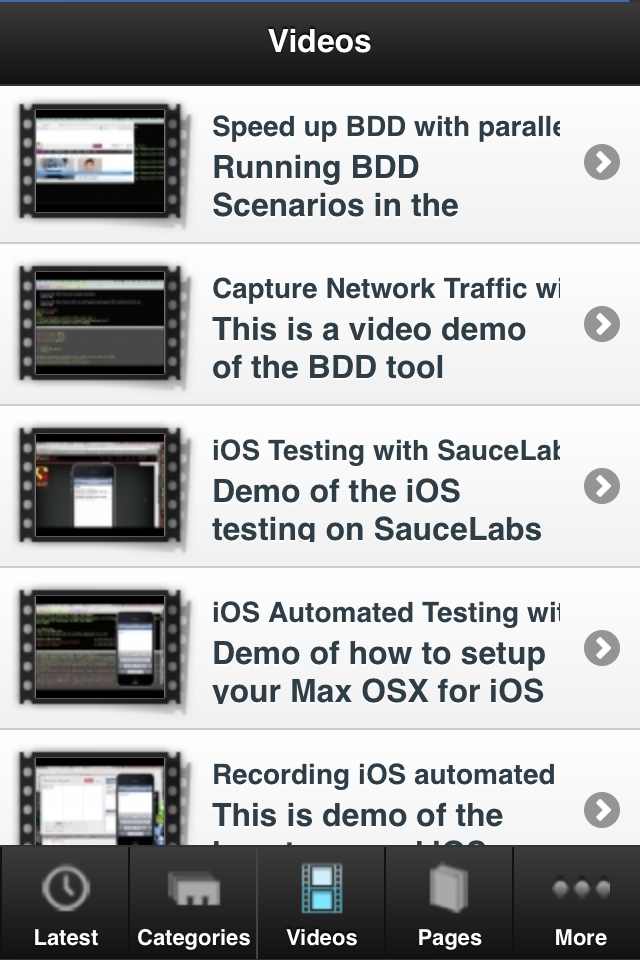The image size is (640, 960).
Task: Tap the Recording iOS automated thumbnail
Action: (100, 798)
